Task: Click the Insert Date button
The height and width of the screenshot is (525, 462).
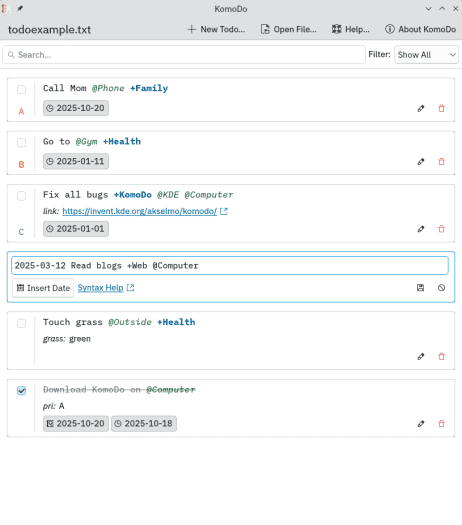Action: pyautogui.click(x=43, y=288)
